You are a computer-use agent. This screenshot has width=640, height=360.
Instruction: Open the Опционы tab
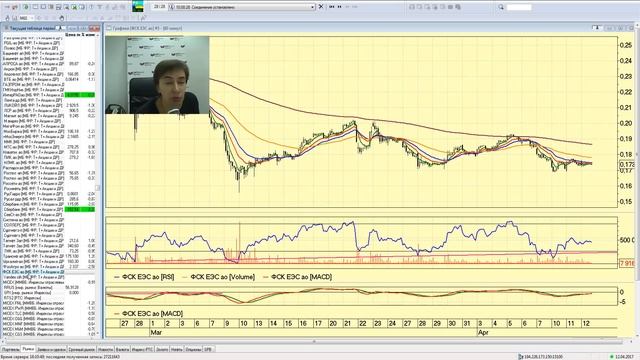pos(193,349)
